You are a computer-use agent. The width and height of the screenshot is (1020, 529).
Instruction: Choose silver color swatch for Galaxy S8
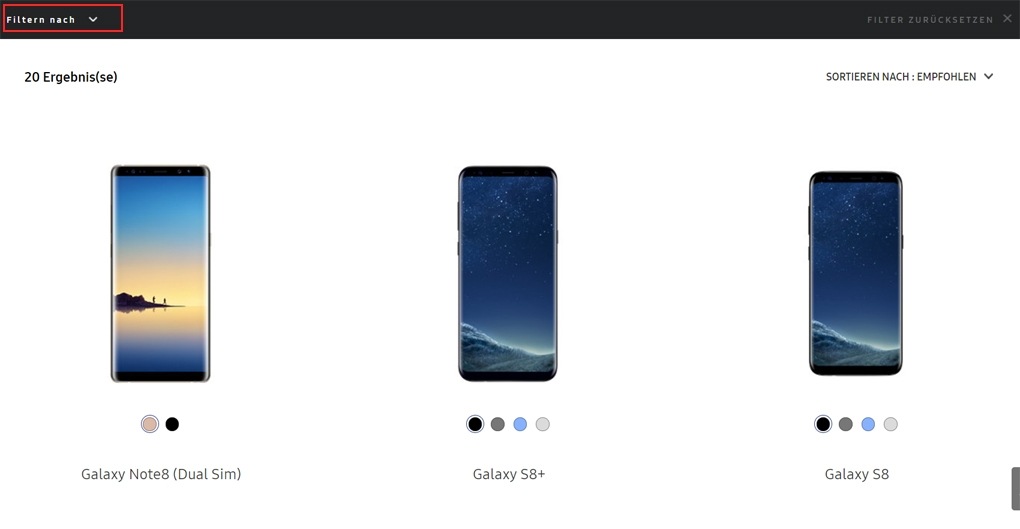pos(891,424)
